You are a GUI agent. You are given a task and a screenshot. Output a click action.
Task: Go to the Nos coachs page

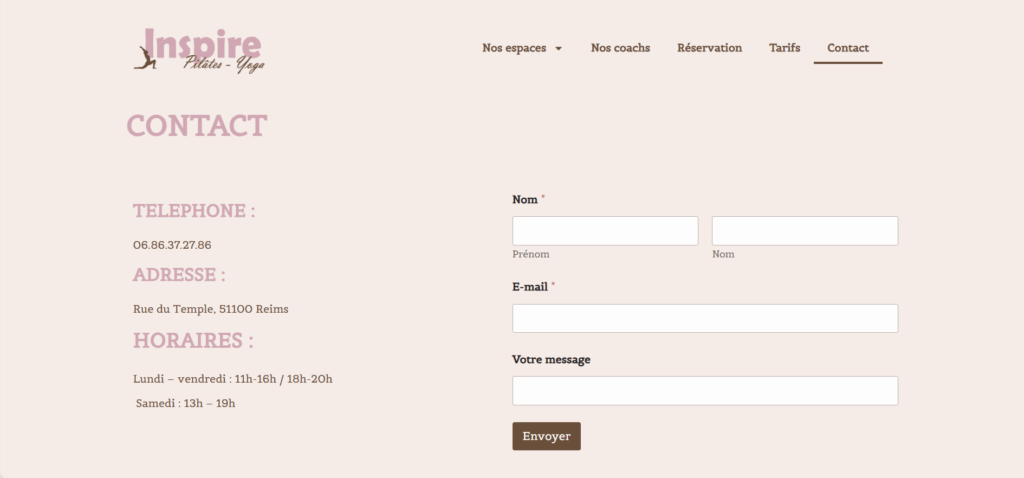click(620, 48)
